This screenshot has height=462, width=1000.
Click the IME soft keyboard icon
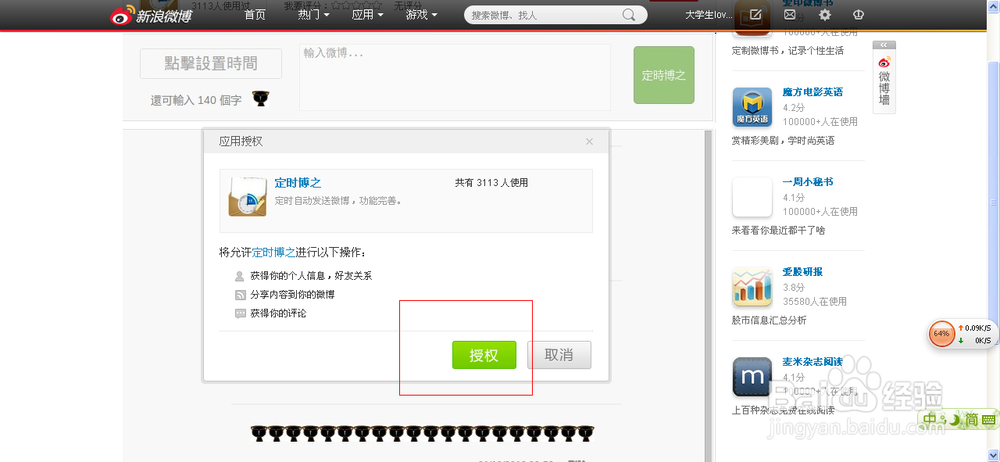989,419
